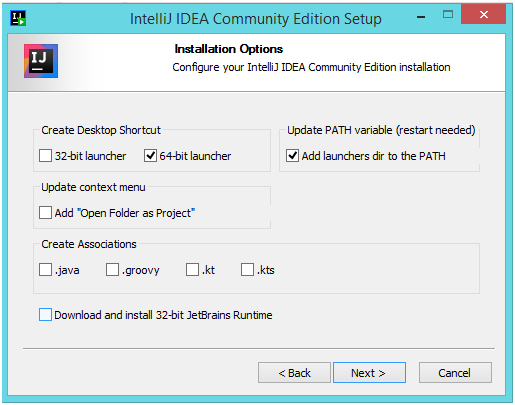Uncheck the 64-bit launcher checkbox
The width and height of the screenshot is (515, 405).
point(150,156)
